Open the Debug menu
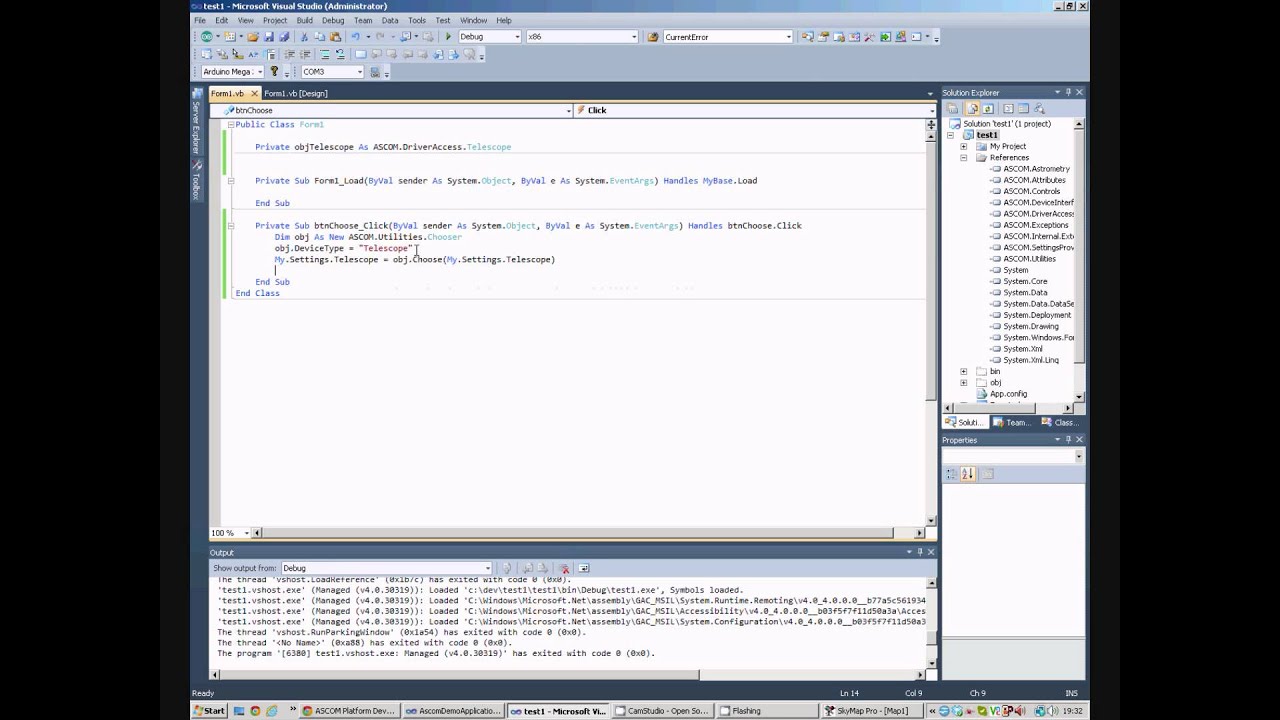Screen dimensions: 1280x720 (333, 20)
